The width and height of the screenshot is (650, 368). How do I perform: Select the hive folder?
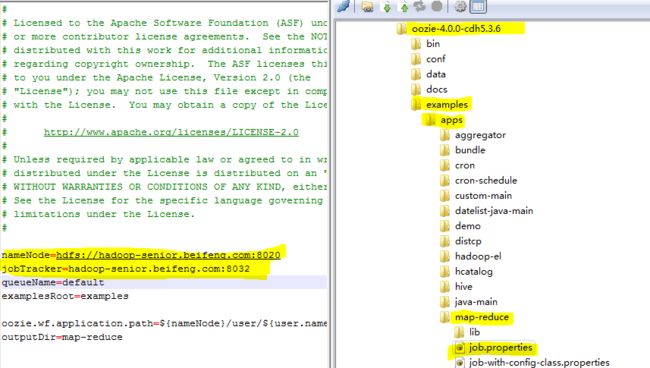pos(463,287)
